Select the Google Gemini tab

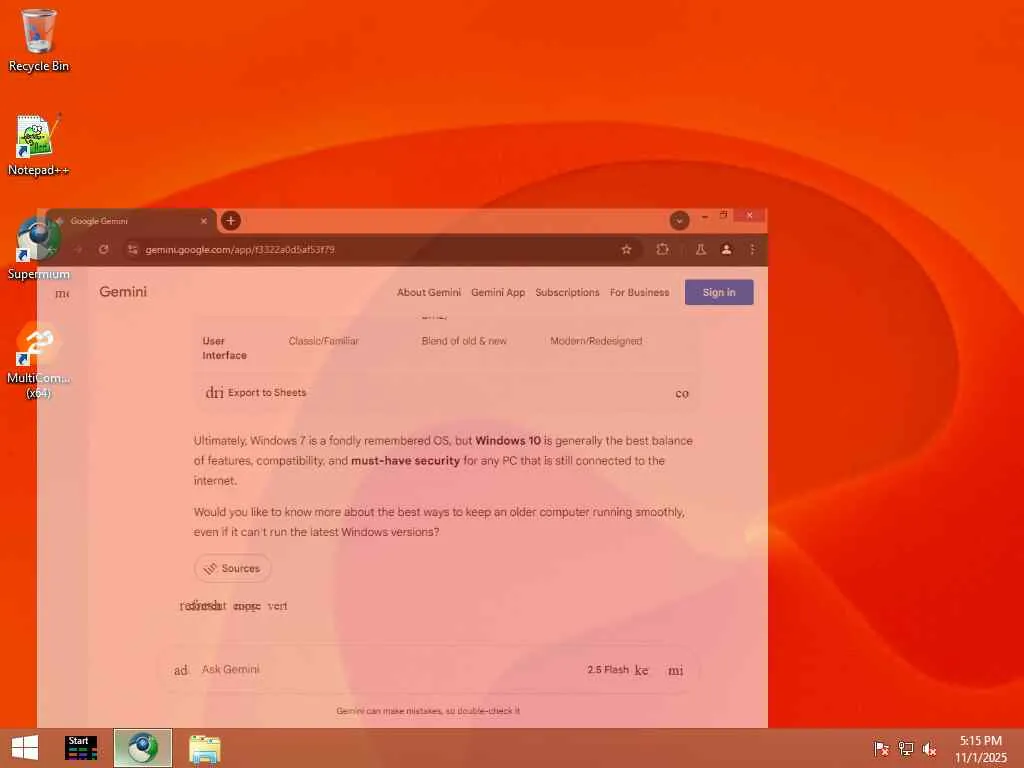[x=131, y=221]
